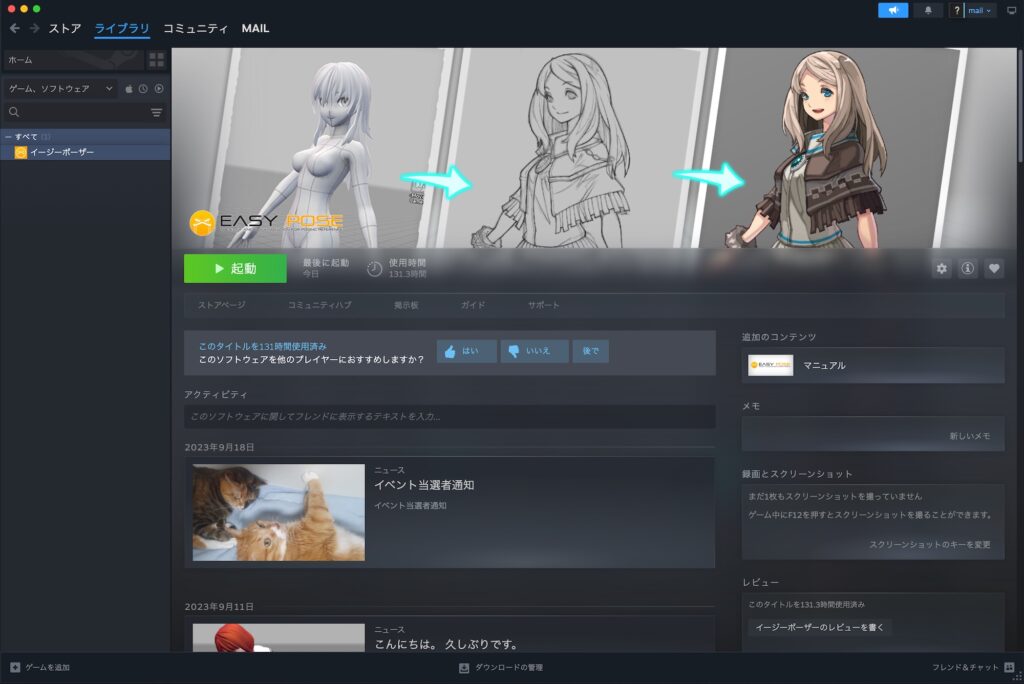Select イージーポーザー in the library list
The width and height of the screenshot is (1024, 684).
pyautogui.click(x=86, y=152)
